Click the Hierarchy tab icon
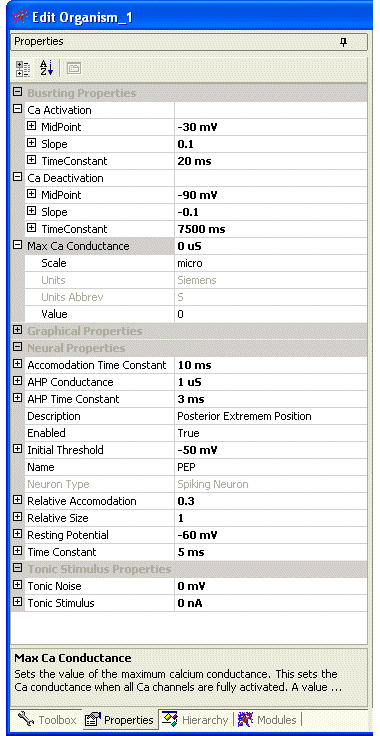 (170, 719)
